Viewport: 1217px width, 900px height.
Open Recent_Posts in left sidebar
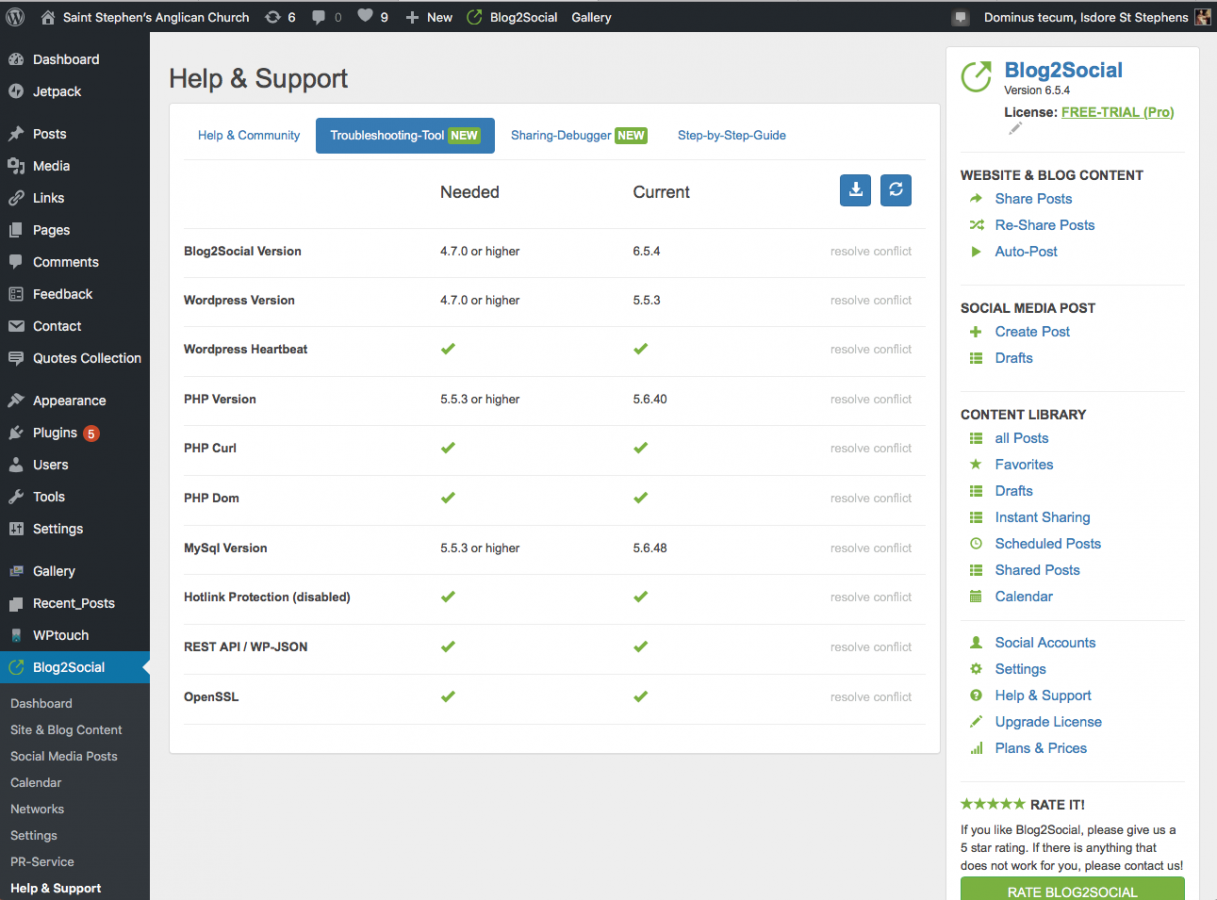pyautogui.click(x=75, y=603)
